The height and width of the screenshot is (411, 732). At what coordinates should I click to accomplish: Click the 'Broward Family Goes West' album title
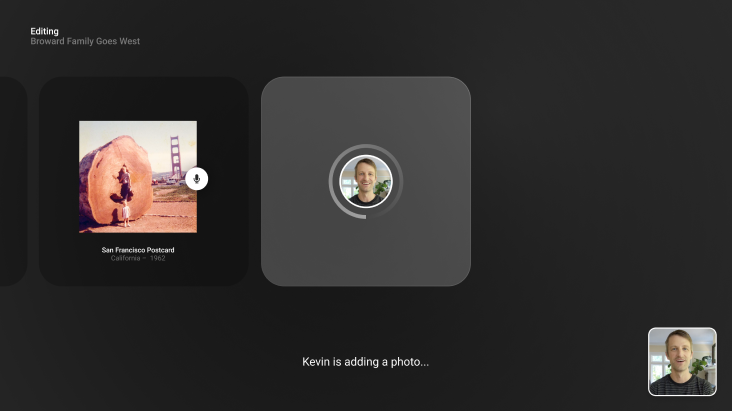tap(85, 41)
